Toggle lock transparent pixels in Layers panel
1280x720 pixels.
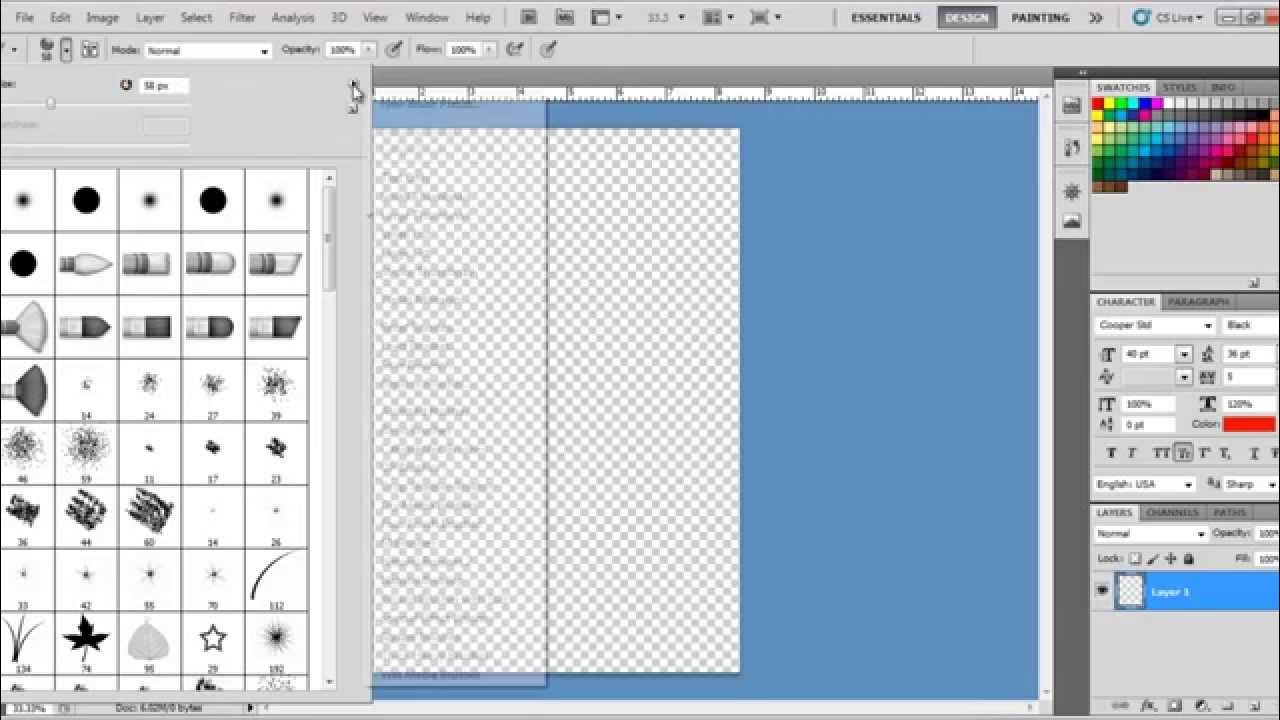tap(1136, 559)
